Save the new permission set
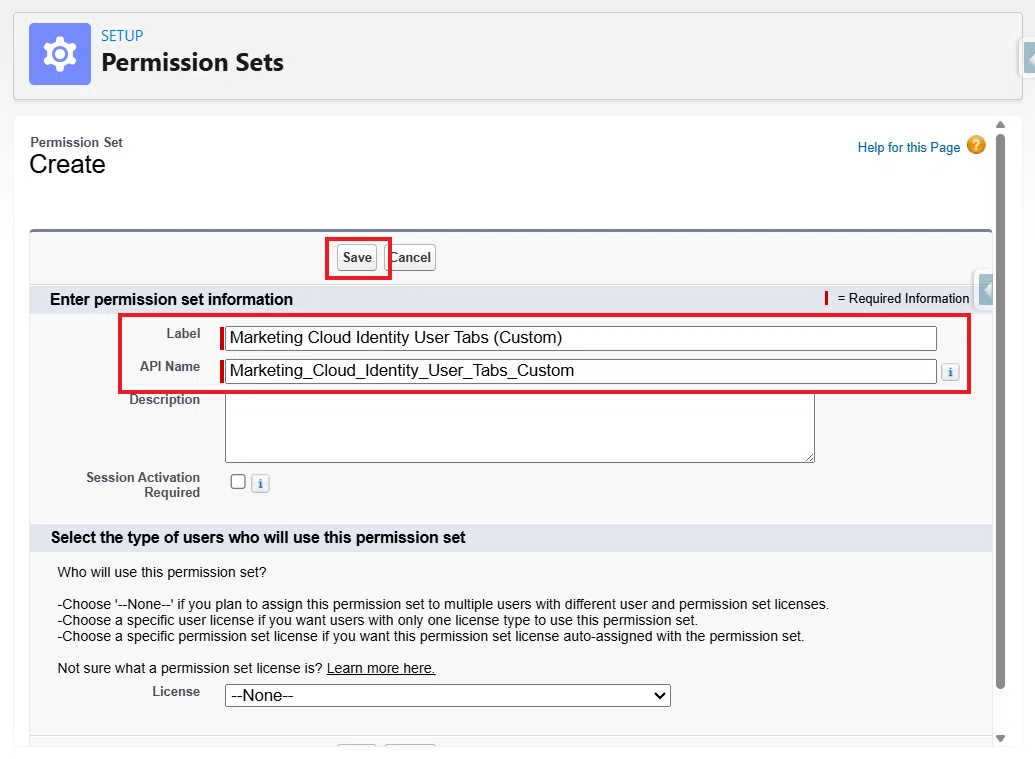The height and width of the screenshot is (759, 1035). [x=357, y=257]
